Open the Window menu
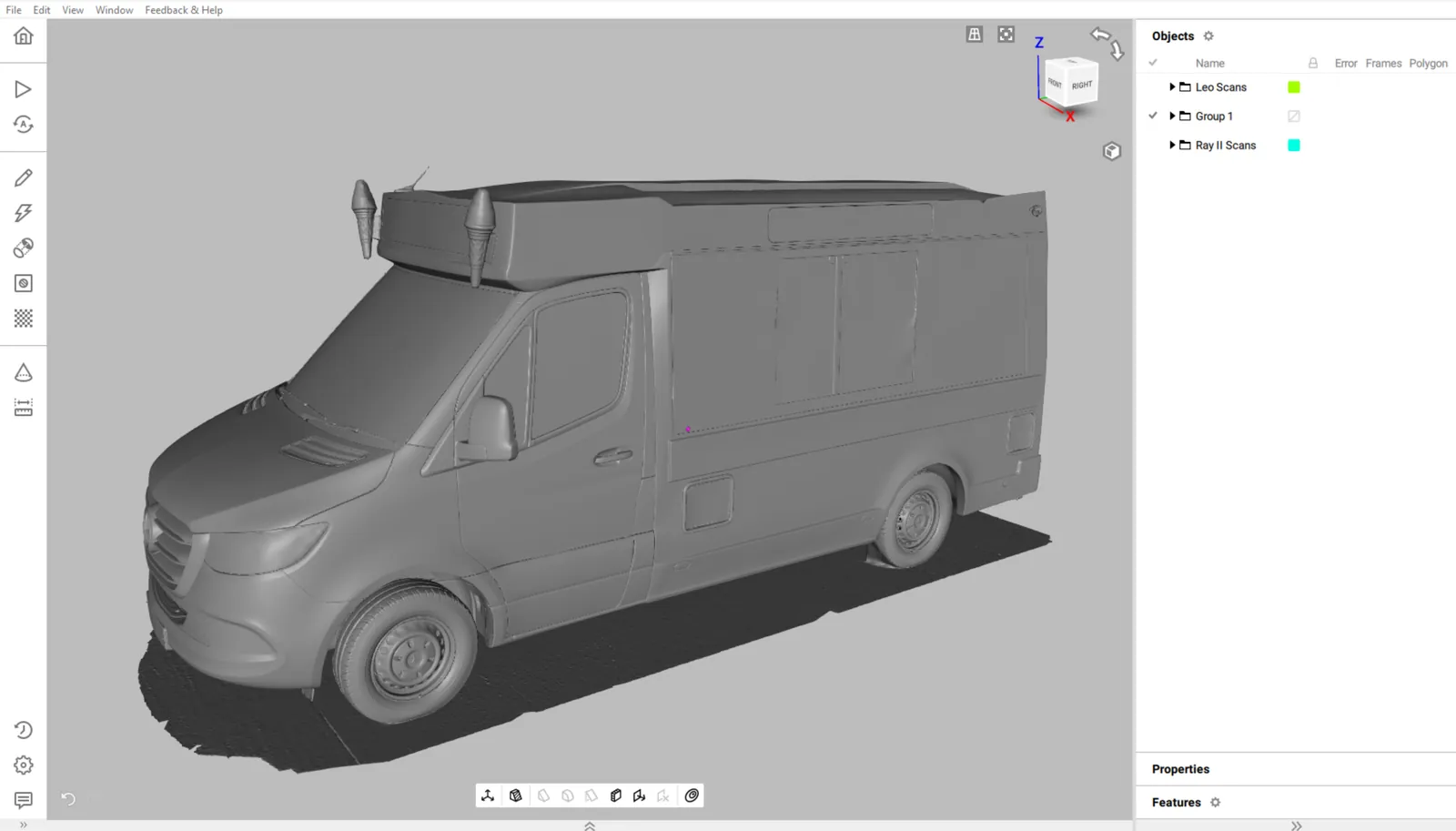The image size is (1456, 831). point(115,10)
